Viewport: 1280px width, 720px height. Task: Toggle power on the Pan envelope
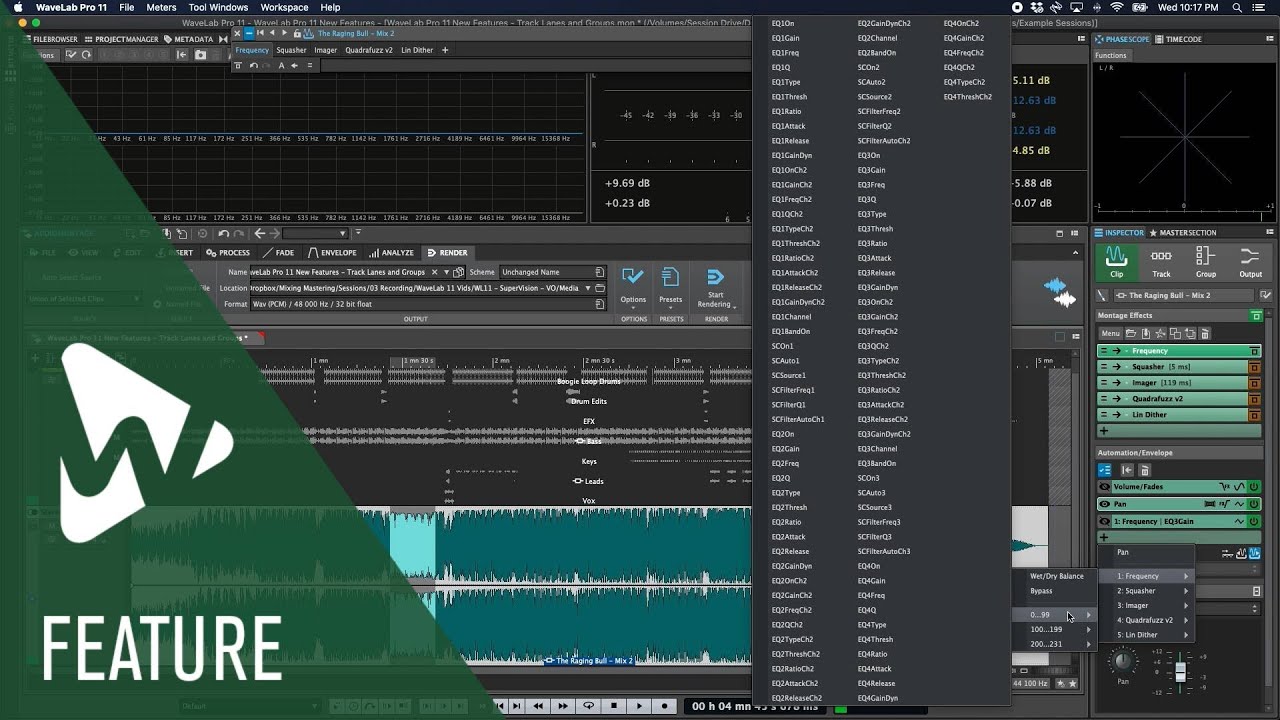(1254, 504)
